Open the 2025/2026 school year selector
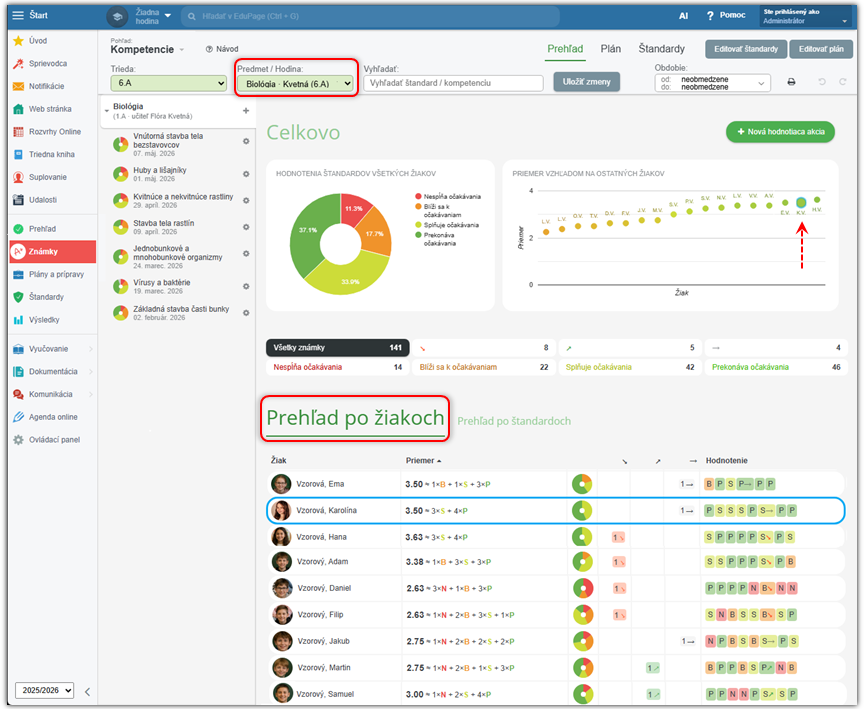 pos(45,690)
